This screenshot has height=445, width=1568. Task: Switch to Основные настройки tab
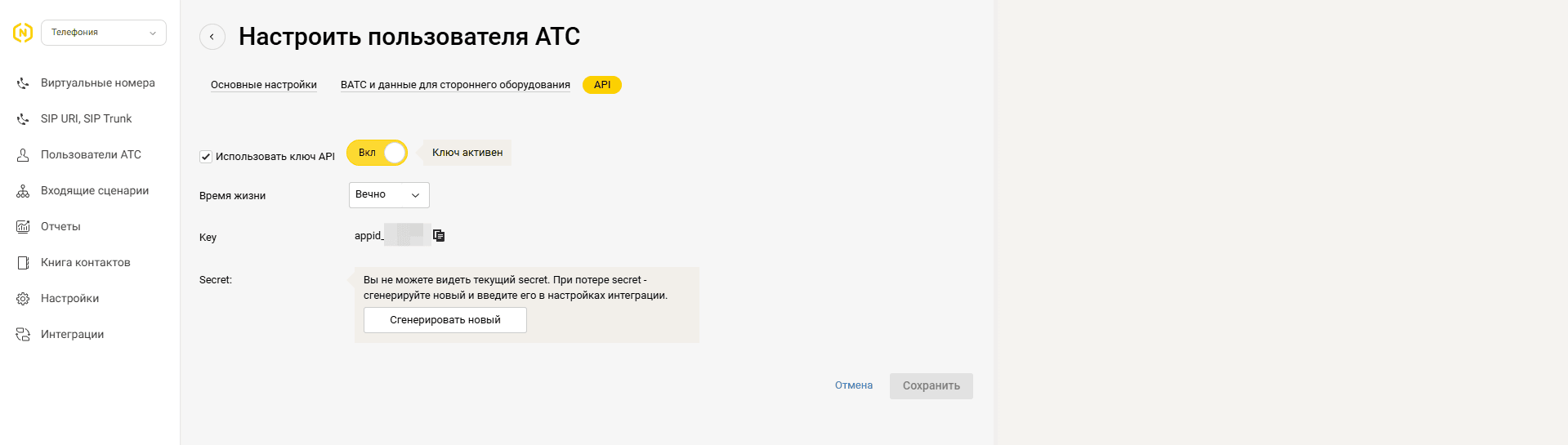(x=264, y=85)
